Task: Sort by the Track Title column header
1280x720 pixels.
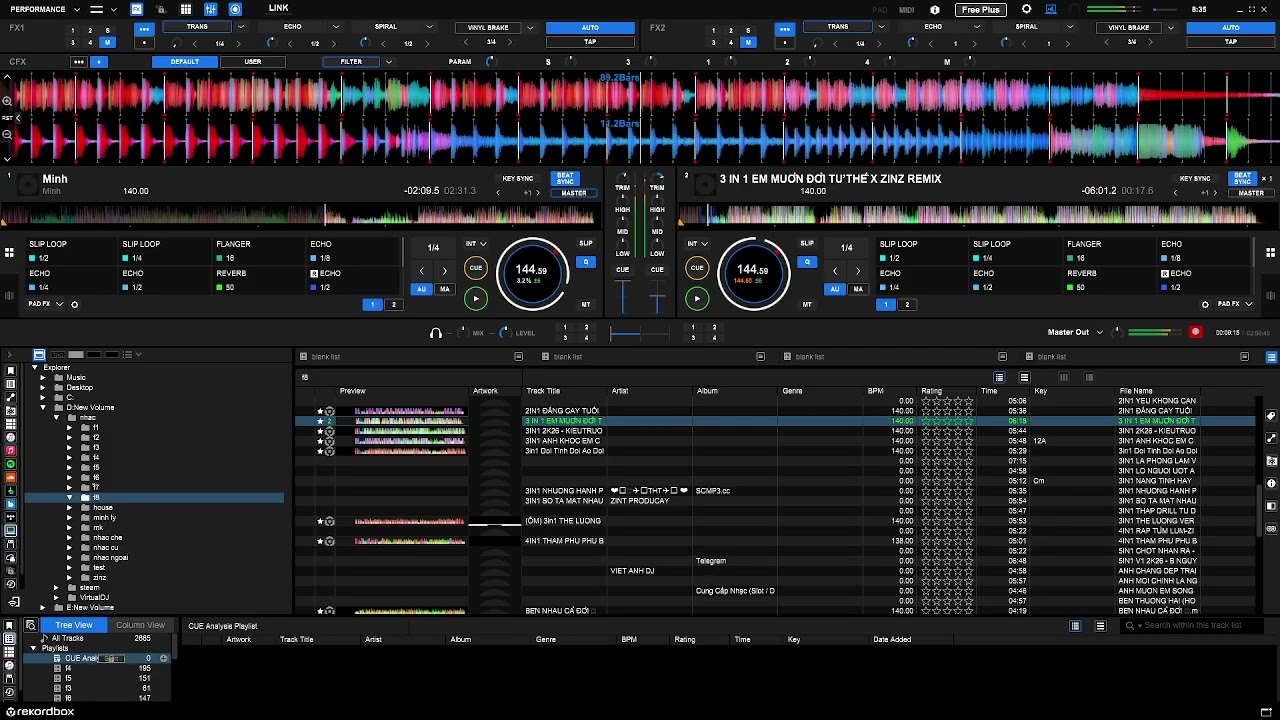Action: coord(543,391)
